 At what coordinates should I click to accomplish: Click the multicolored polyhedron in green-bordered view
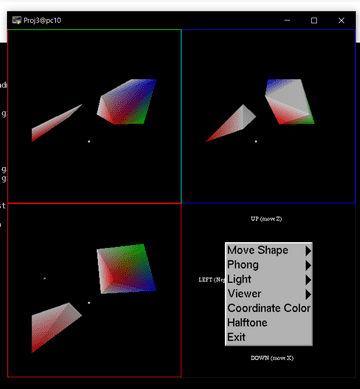(127, 102)
